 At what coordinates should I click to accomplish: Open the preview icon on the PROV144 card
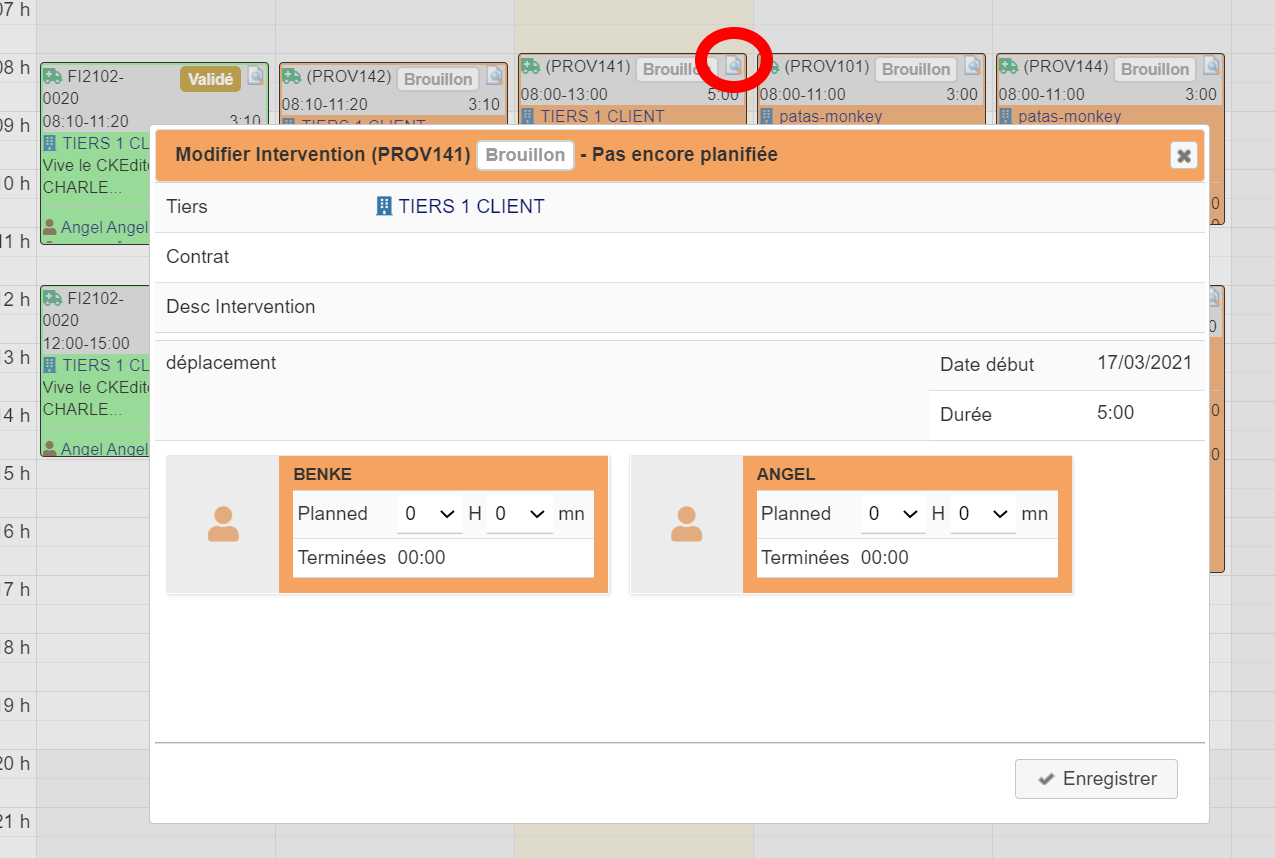pos(1211,67)
